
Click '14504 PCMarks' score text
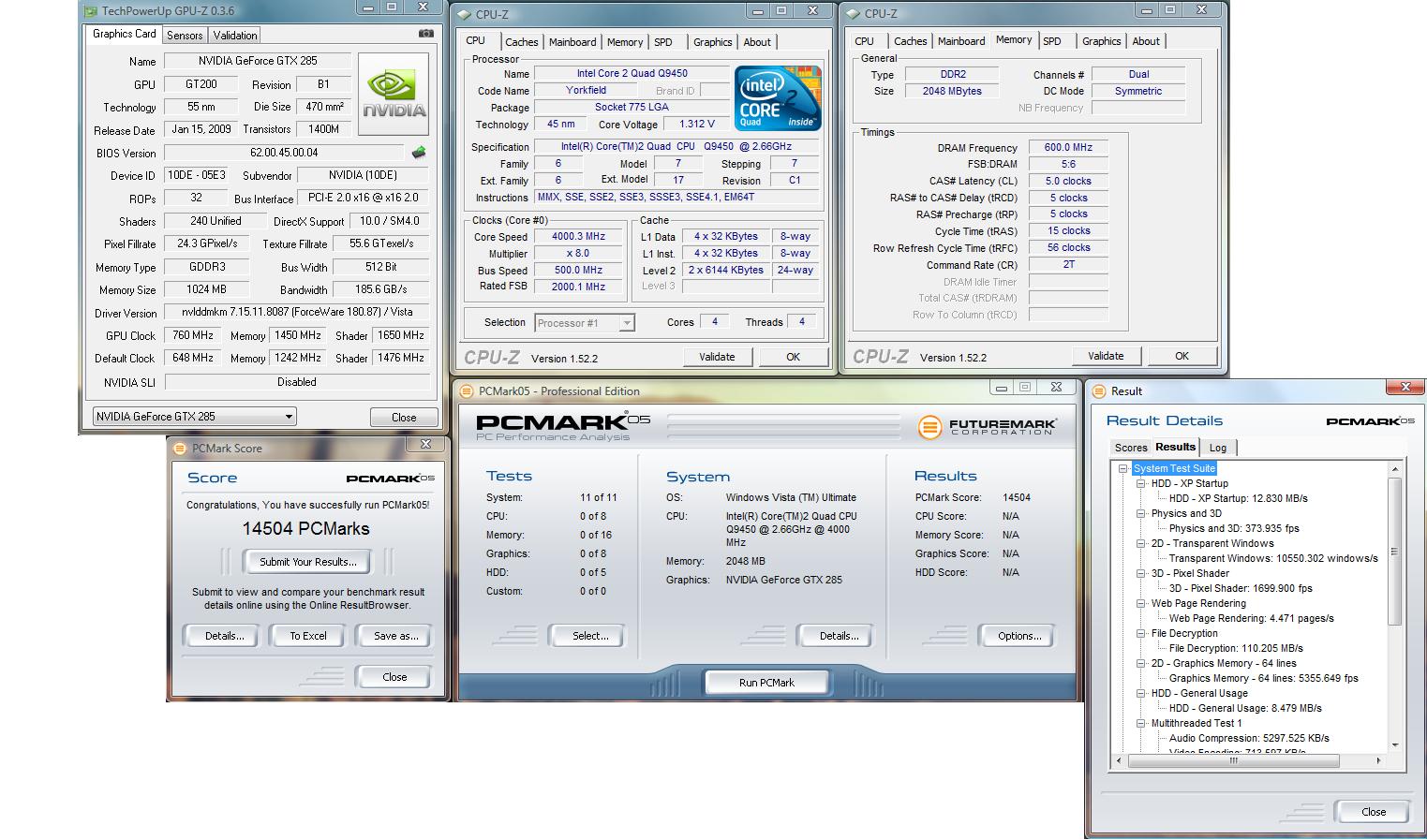tap(306, 529)
